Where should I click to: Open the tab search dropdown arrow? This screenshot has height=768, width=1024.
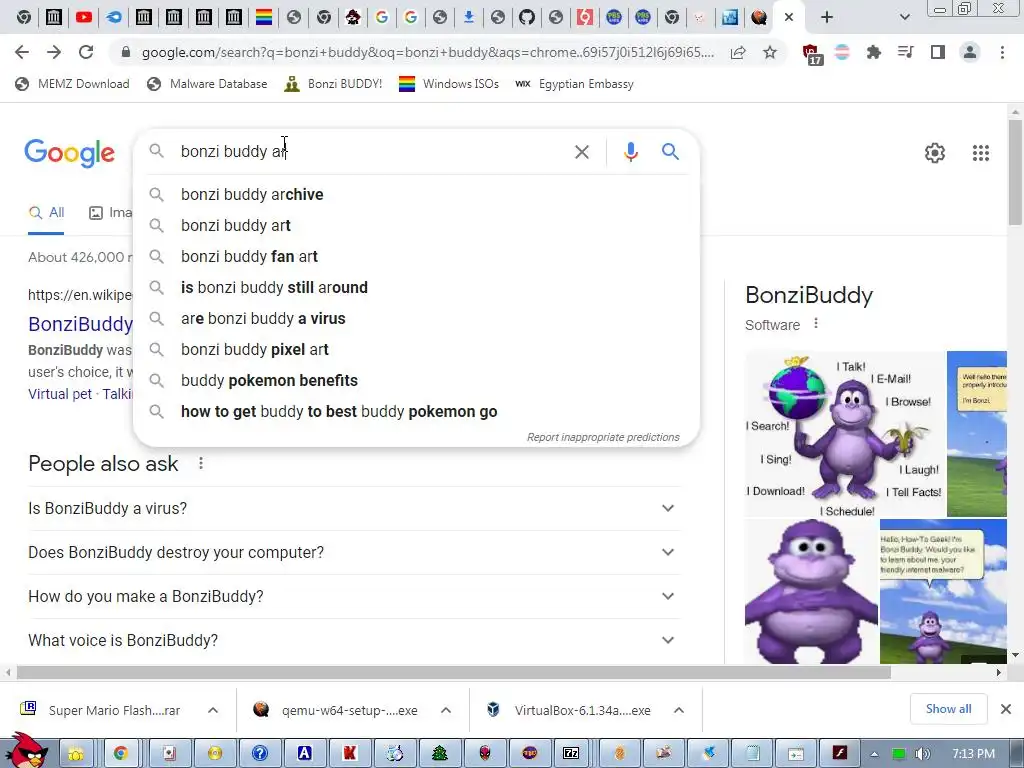pos(904,18)
